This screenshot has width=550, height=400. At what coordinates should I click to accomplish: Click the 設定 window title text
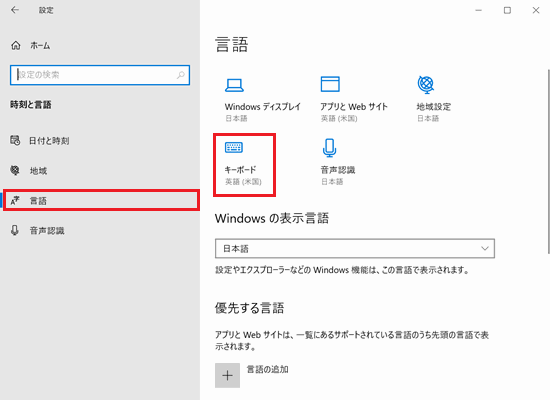point(46,10)
